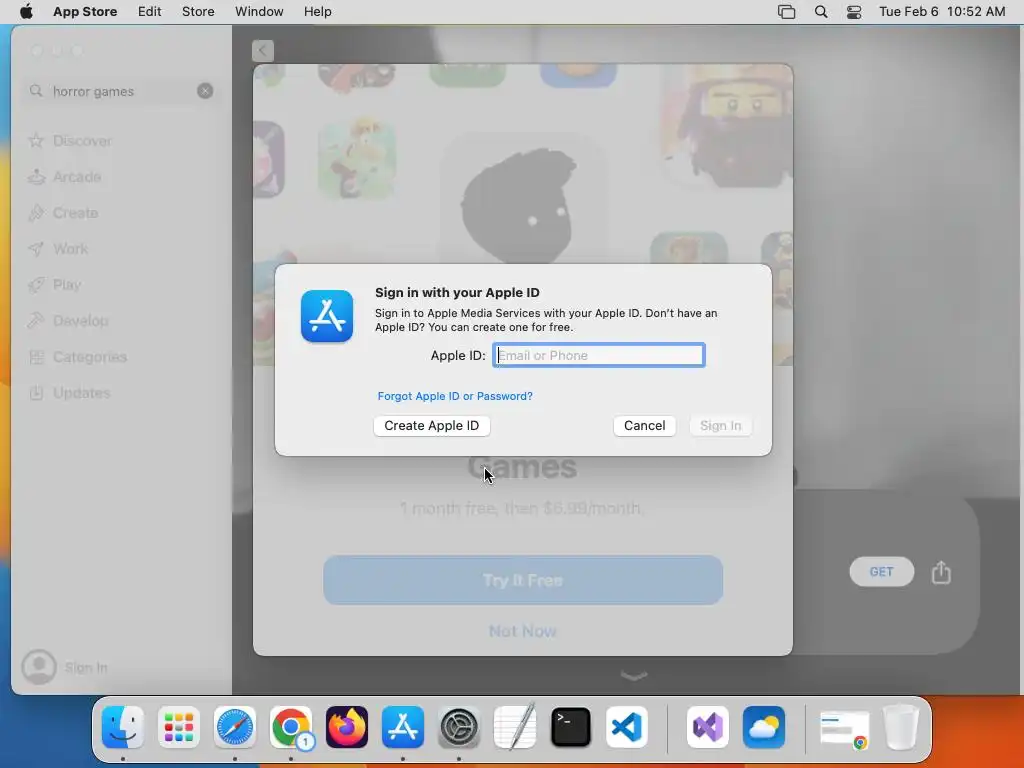The image size is (1024, 768).
Task: Open the Apple menu
Action: point(26,12)
